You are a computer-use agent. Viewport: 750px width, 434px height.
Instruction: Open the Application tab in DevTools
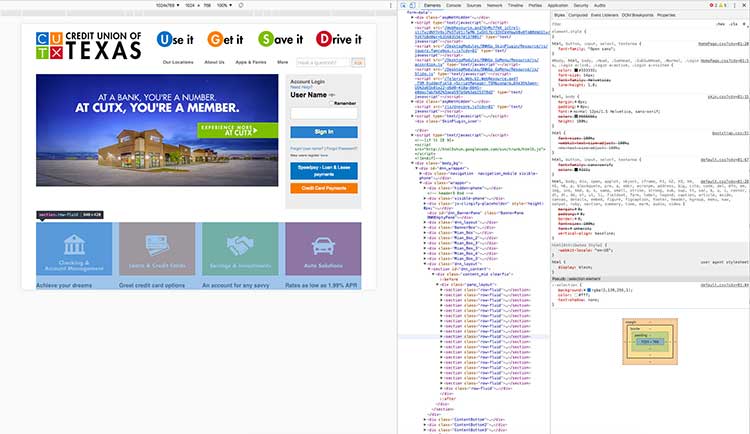(558, 5)
